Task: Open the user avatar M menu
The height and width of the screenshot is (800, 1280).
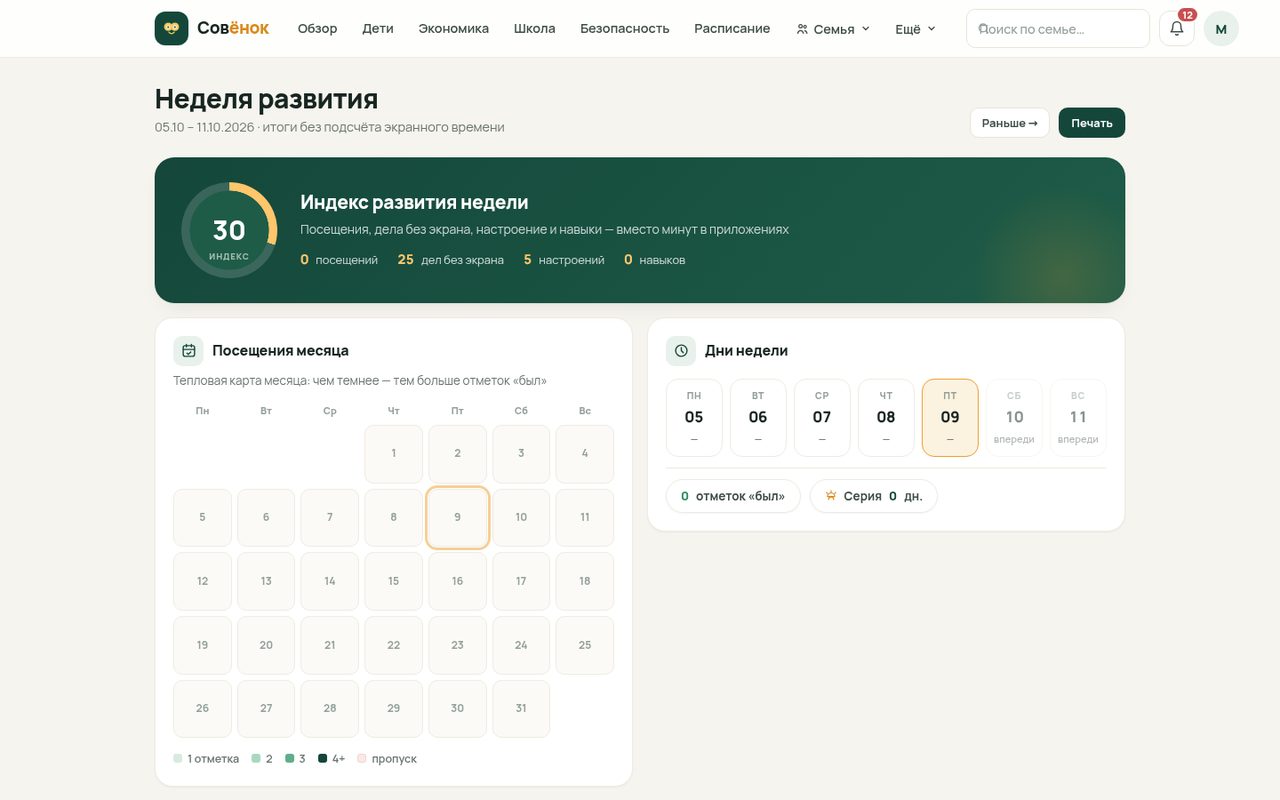Action: pos(1221,29)
